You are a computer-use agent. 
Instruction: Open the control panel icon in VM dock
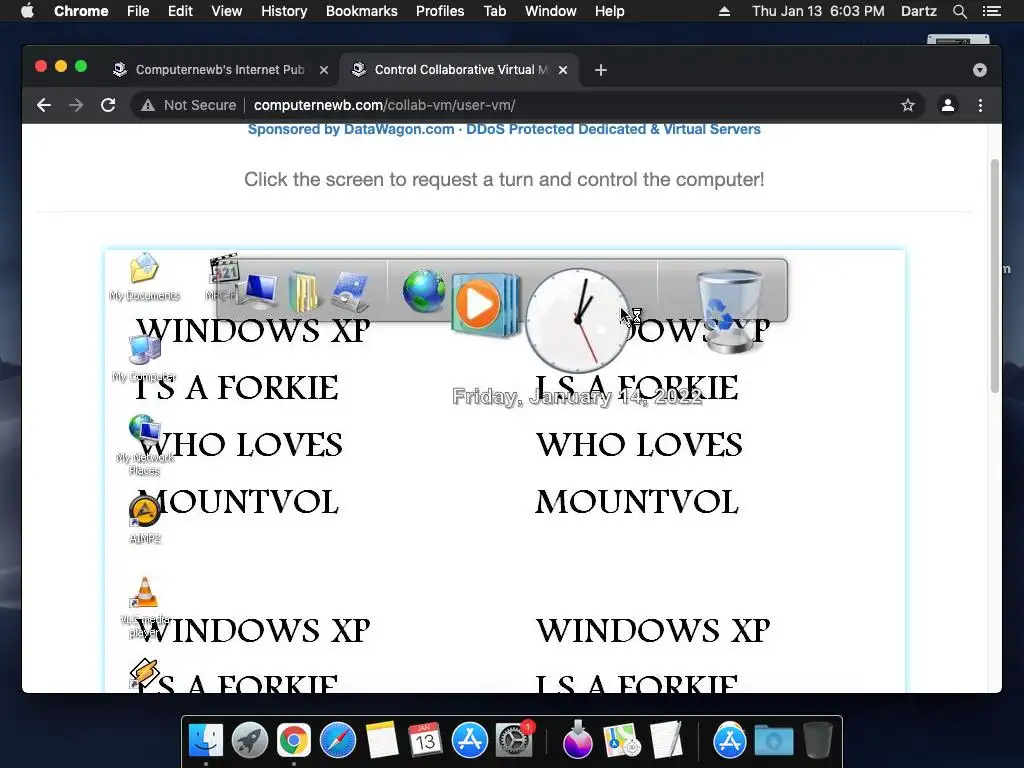[349, 292]
